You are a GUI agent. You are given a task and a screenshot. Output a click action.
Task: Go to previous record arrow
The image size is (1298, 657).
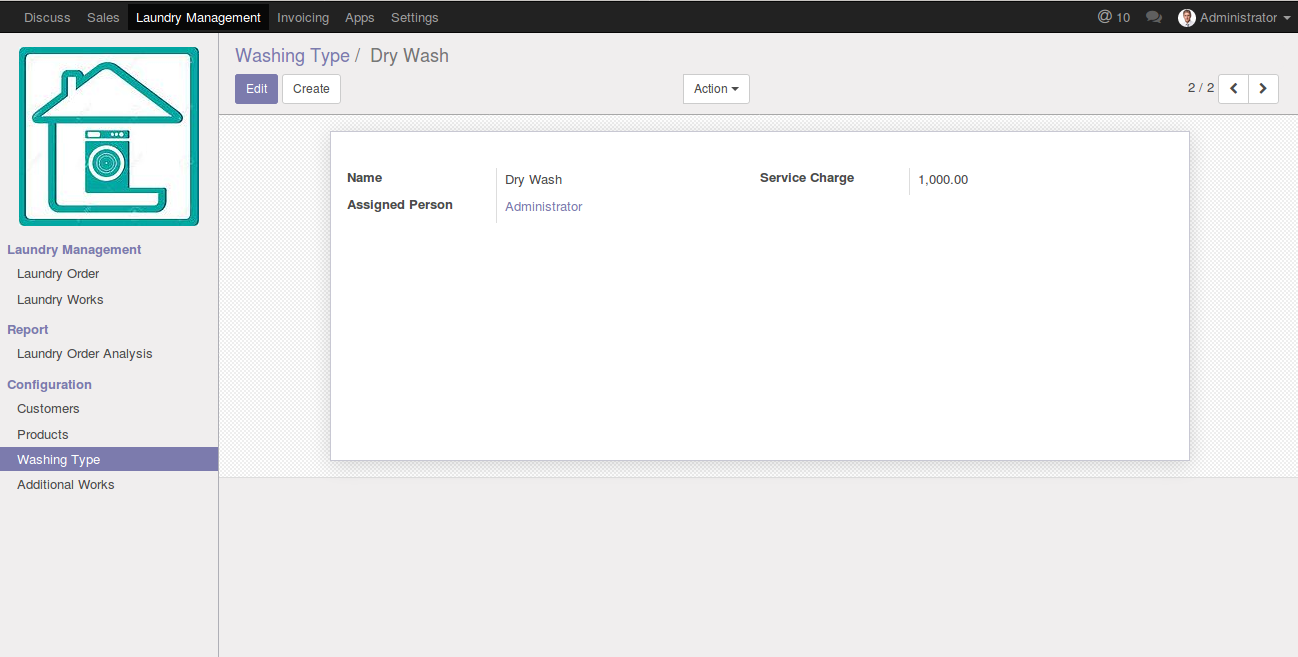[x=1233, y=89]
